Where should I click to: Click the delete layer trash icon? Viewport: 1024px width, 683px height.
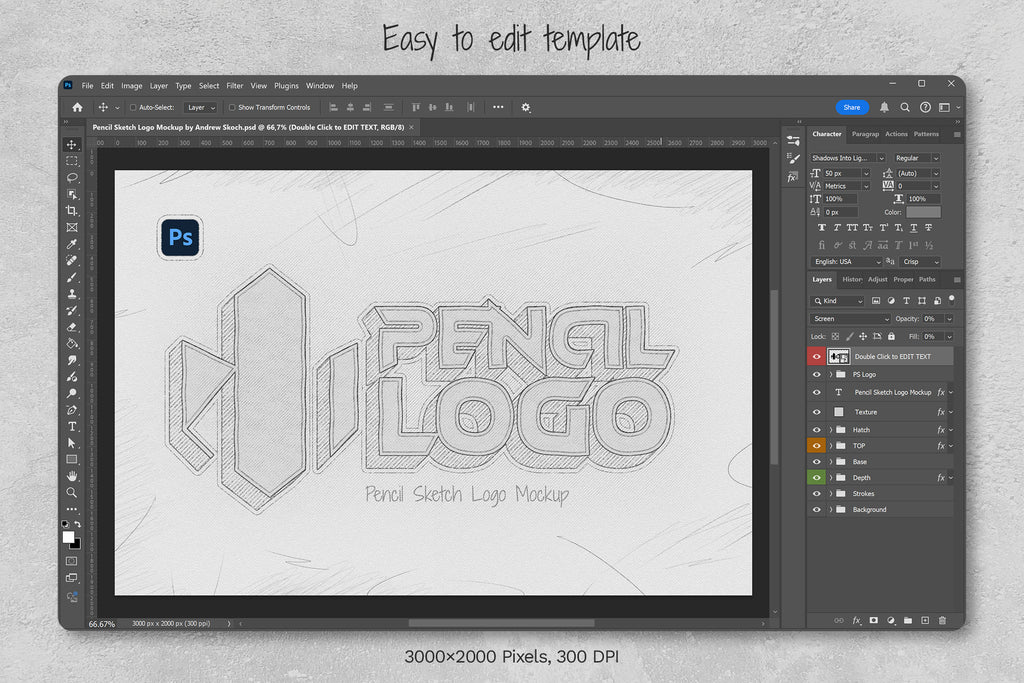click(942, 621)
